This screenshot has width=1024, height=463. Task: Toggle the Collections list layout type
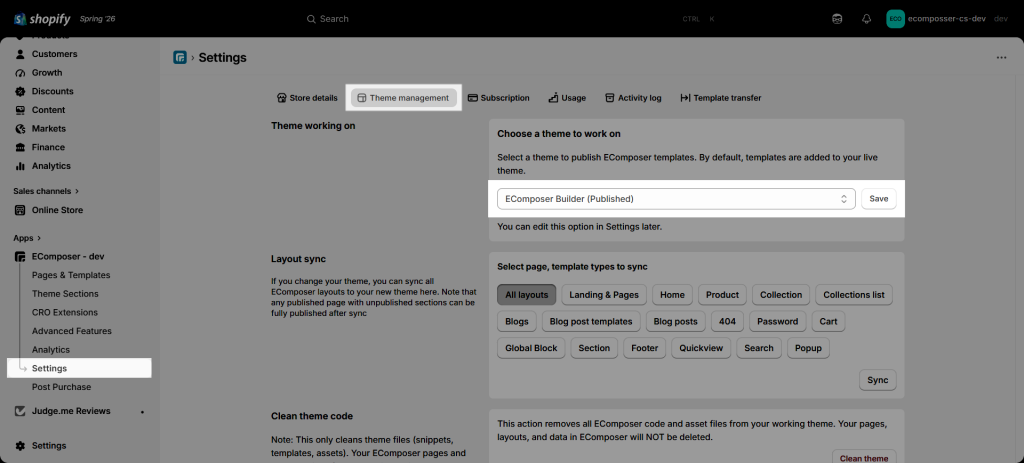tap(854, 295)
